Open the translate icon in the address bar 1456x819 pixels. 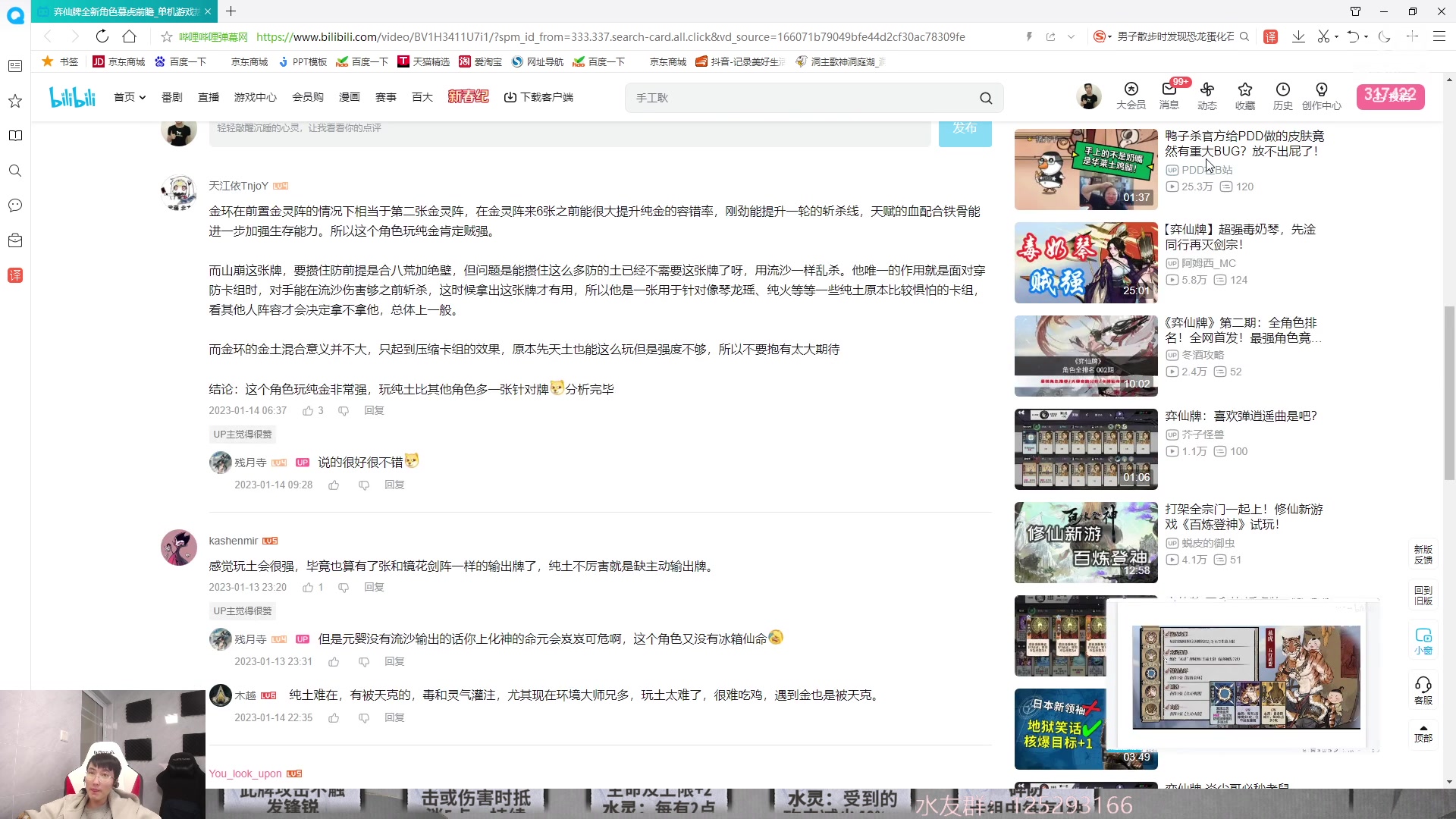1272,36
